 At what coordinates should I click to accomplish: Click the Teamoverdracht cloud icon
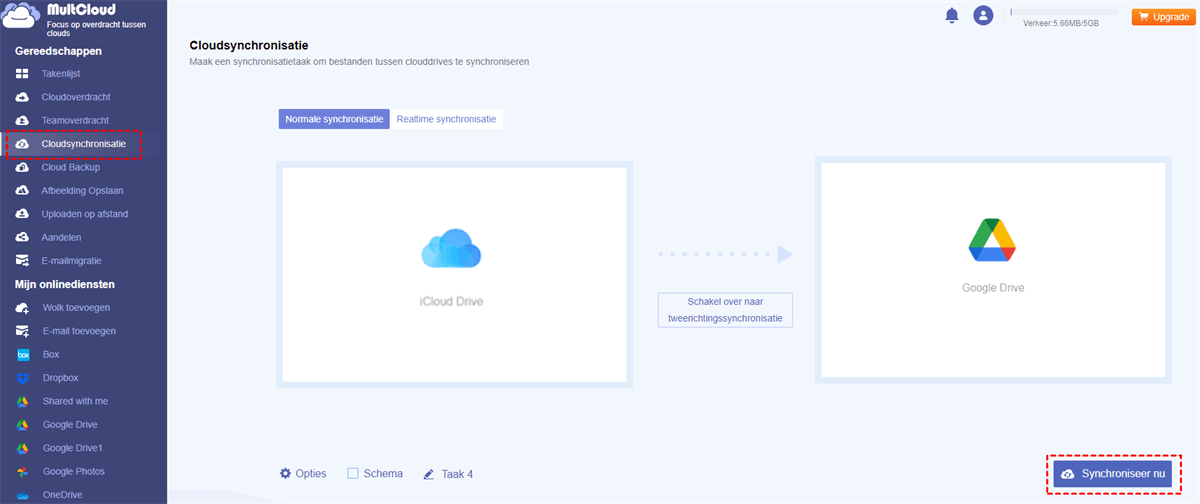tap(23, 120)
